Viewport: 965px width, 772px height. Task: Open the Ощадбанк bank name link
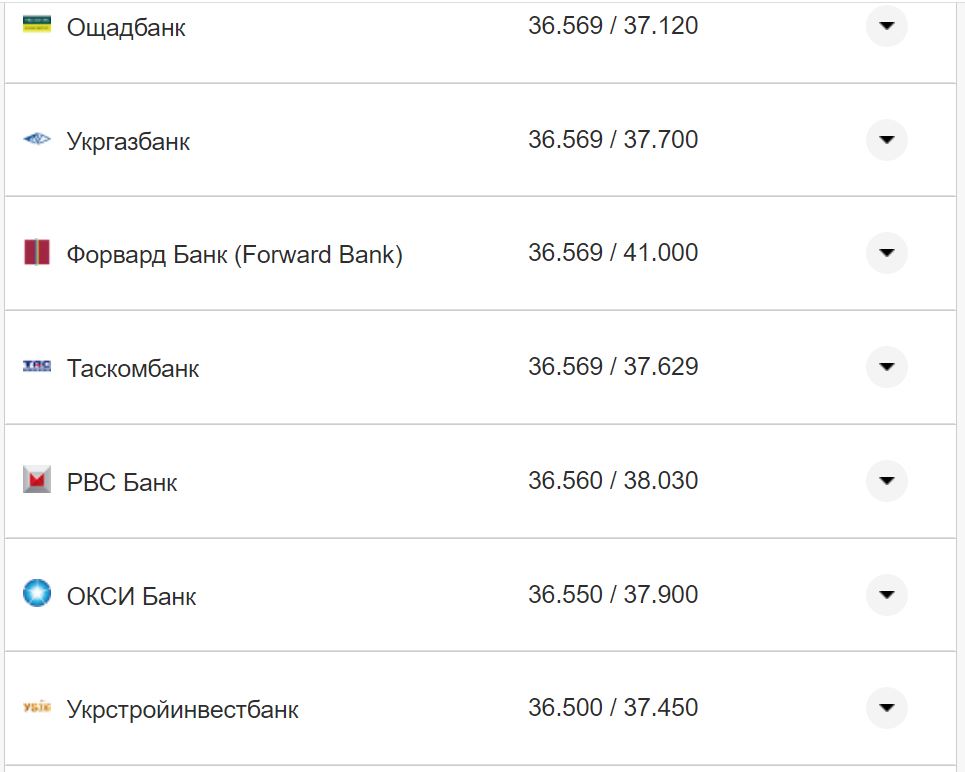tap(126, 28)
